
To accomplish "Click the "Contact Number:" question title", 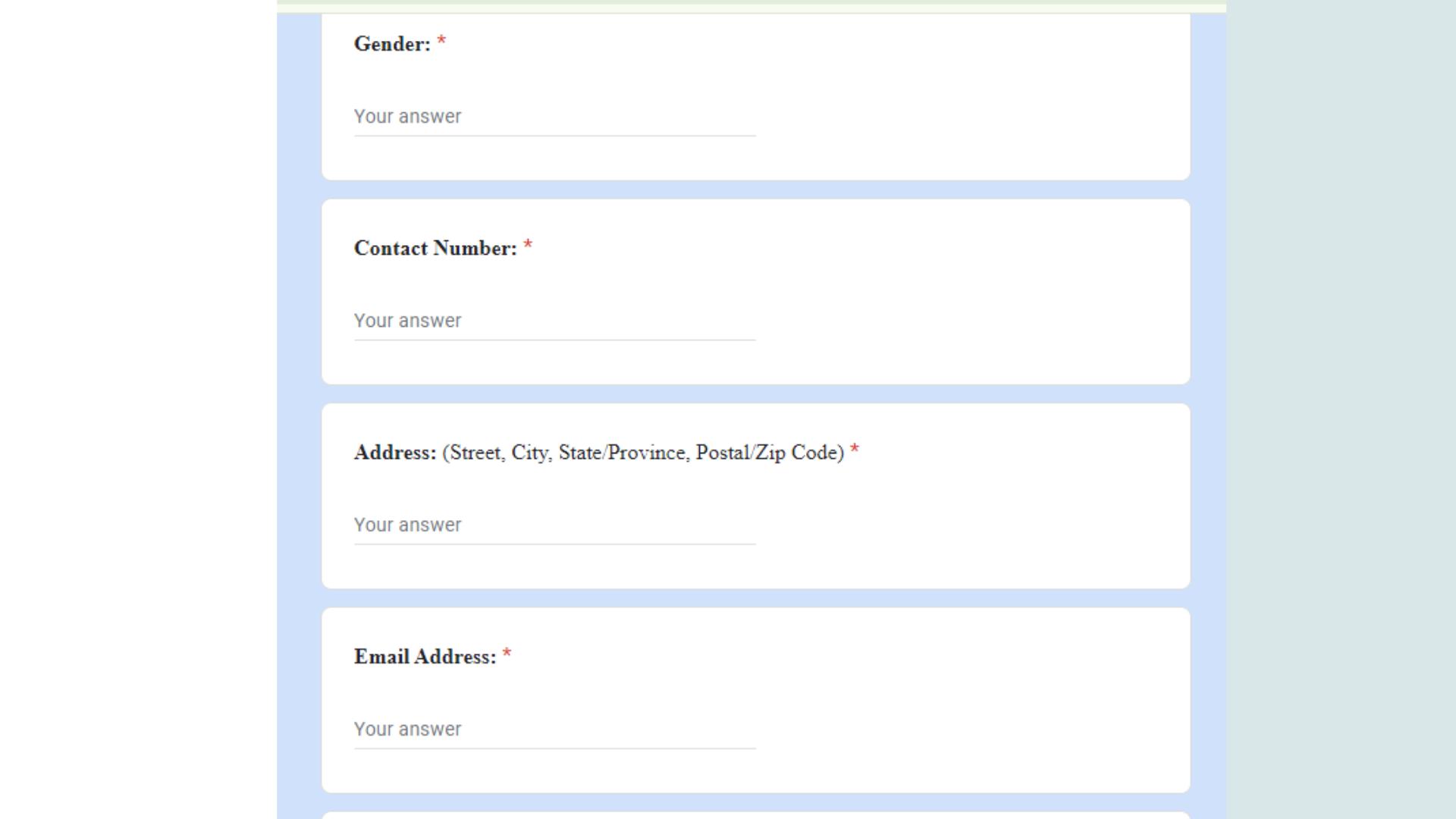I will tap(435, 248).
